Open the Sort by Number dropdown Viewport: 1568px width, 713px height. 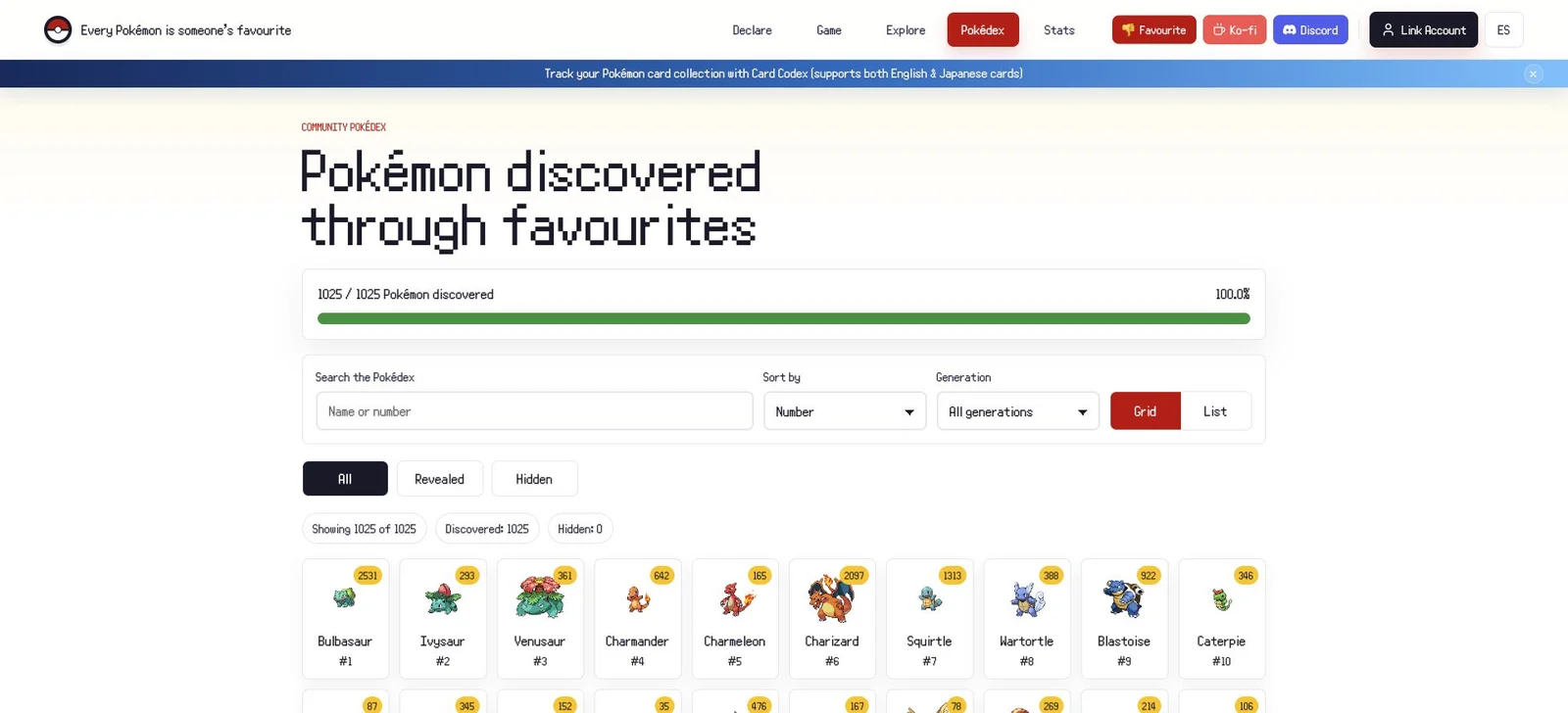[x=845, y=411]
